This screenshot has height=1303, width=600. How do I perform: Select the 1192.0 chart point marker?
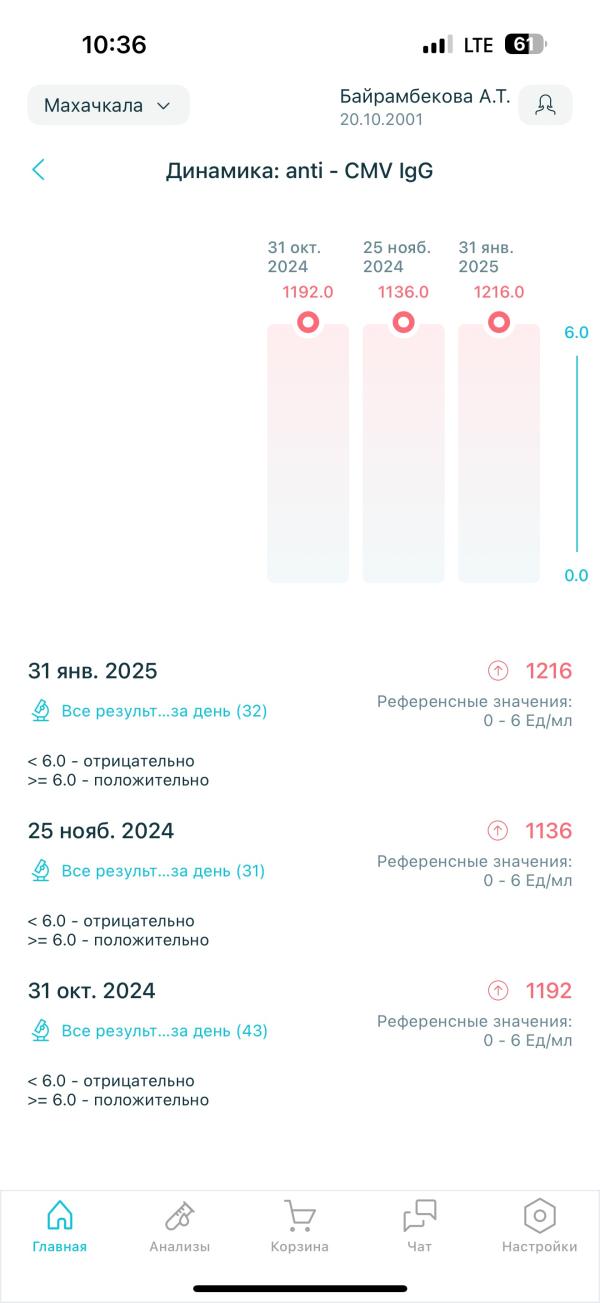point(308,322)
